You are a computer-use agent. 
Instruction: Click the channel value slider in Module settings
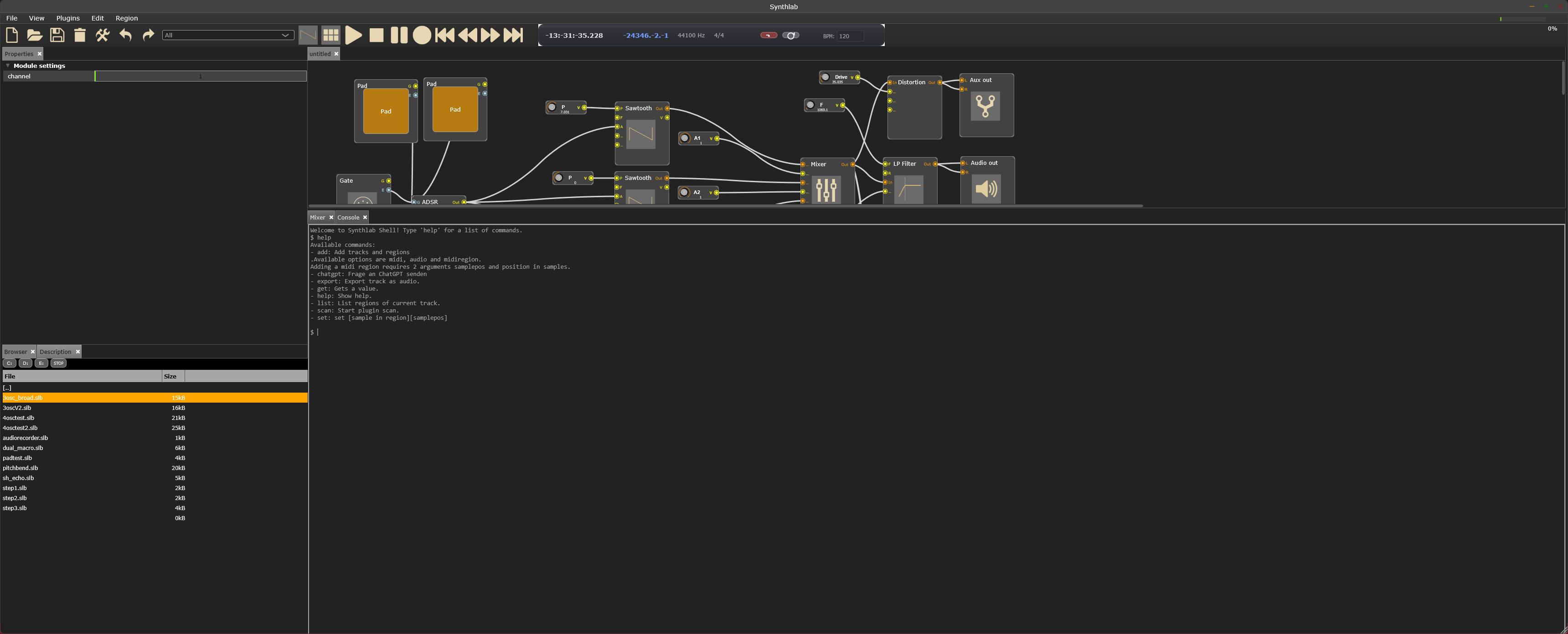point(200,76)
